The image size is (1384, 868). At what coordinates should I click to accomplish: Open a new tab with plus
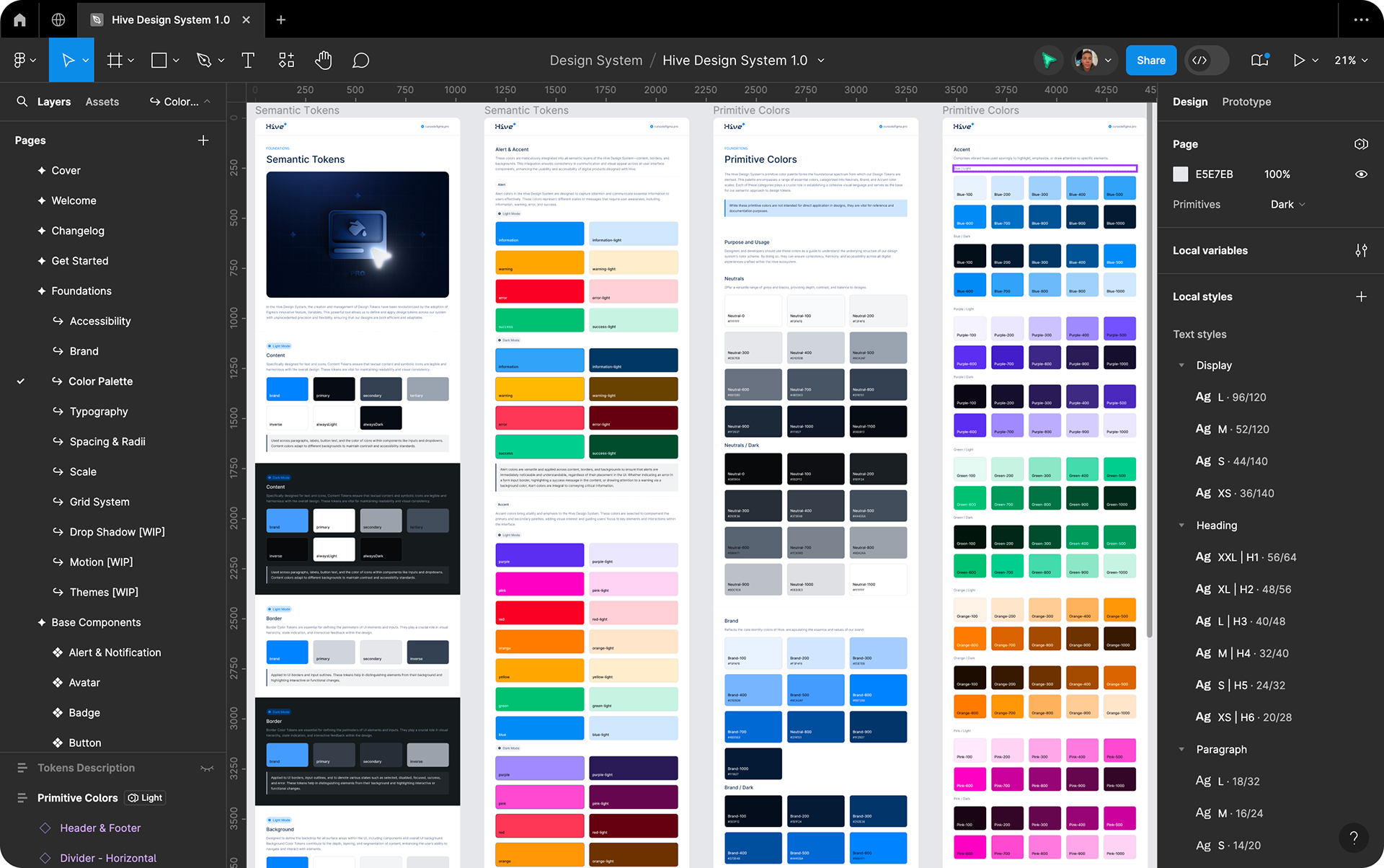click(281, 19)
